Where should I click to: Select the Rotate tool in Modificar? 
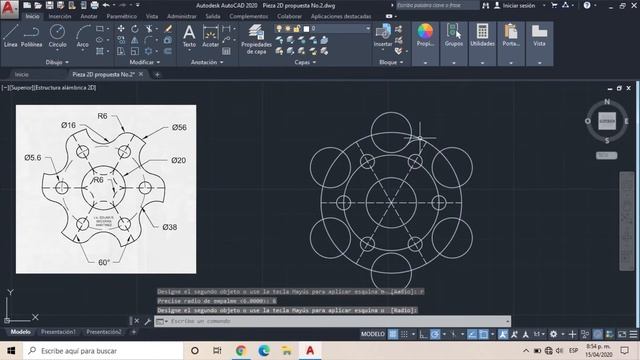135,29
